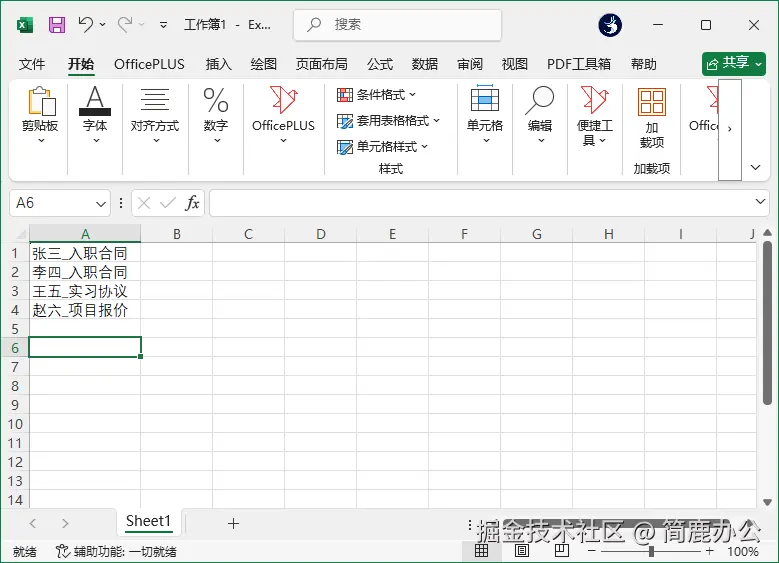The image size is (779, 563).
Task: Switch to the OfficePLUS tab
Action: [149, 64]
